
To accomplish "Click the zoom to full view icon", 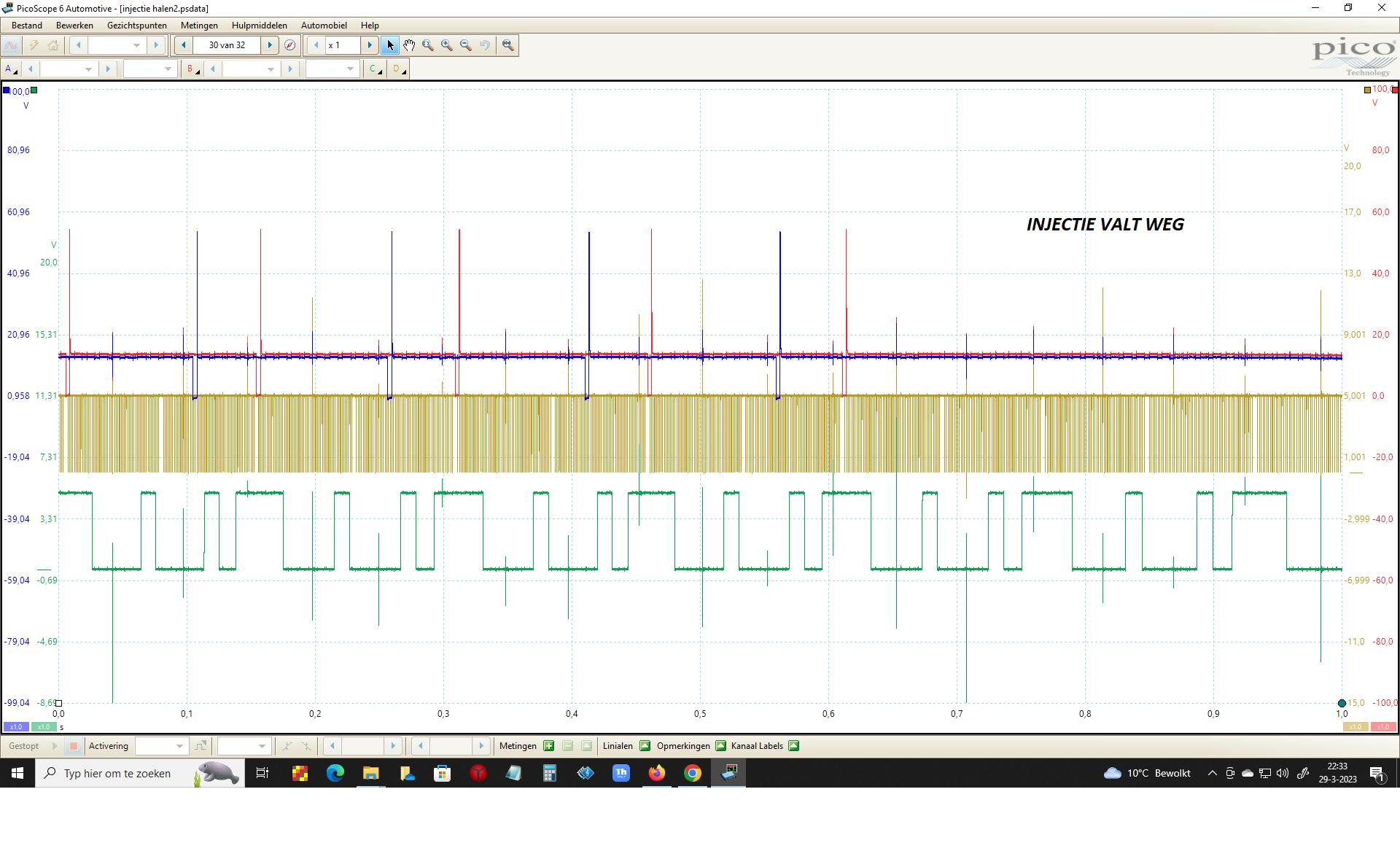I will coord(508,45).
